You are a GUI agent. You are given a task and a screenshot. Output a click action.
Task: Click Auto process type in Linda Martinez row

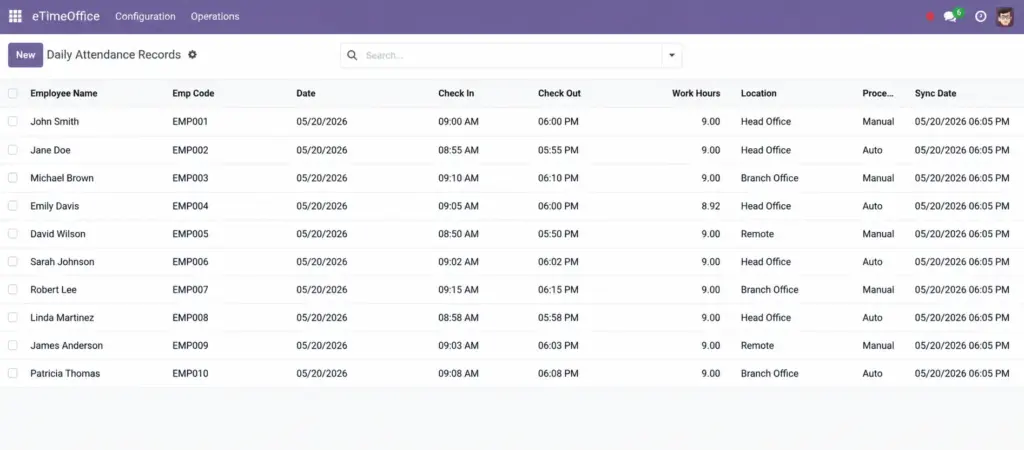pyautogui.click(x=872, y=317)
